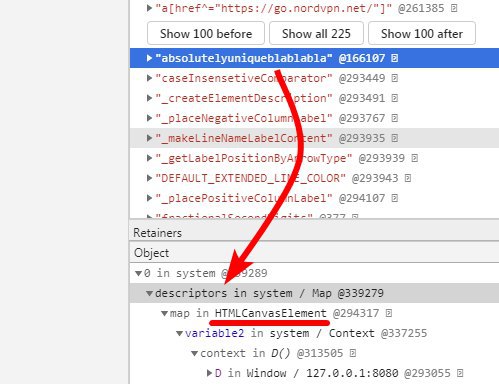The width and height of the screenshot is (499, 384).
Task: Select the "DEFAULT_EXTENDED_LINE_COLOR" string text
Action: tap(251, 178)
